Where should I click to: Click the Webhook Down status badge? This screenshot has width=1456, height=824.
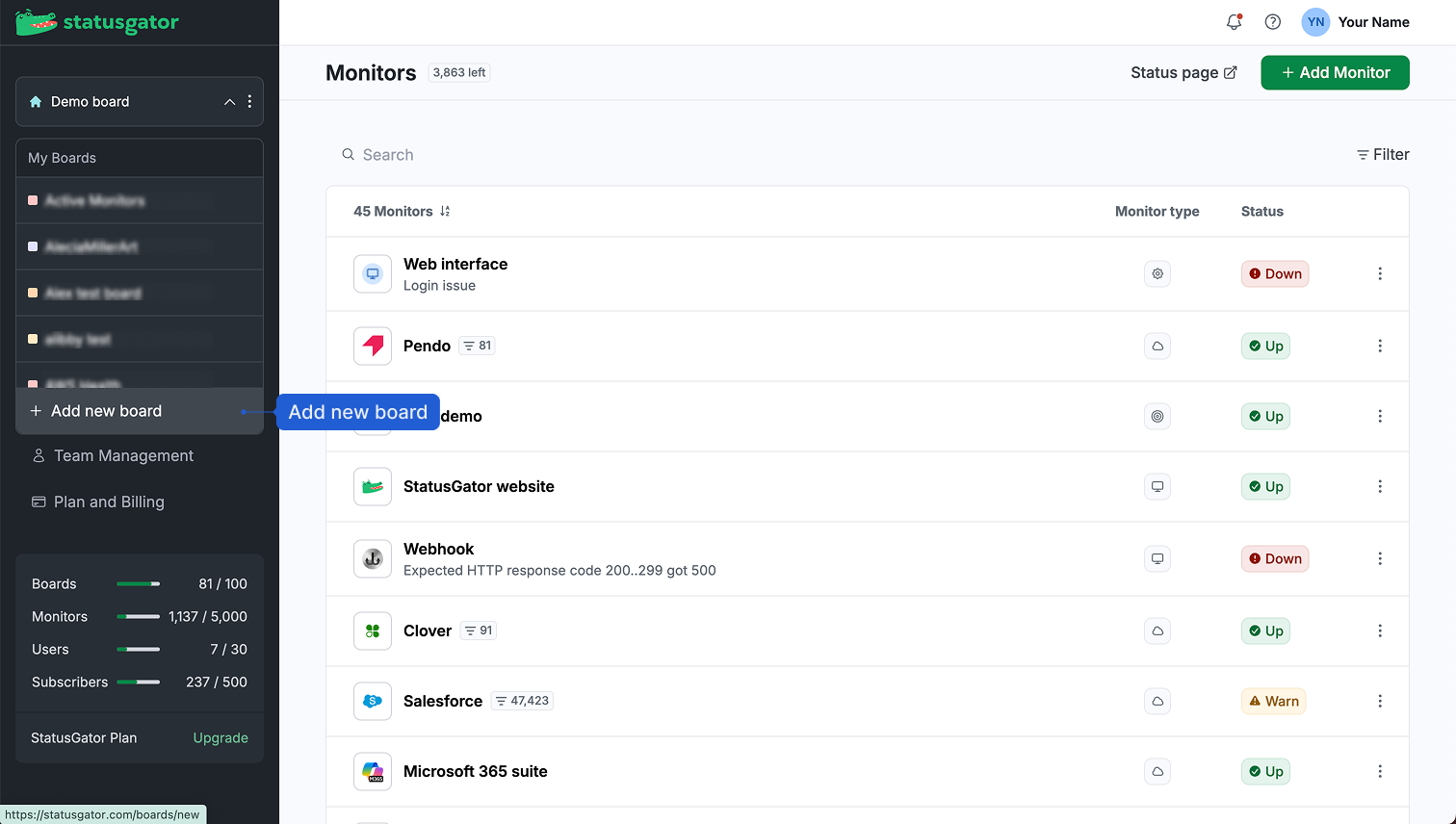pyautogui.click(x=1275, y=558)
